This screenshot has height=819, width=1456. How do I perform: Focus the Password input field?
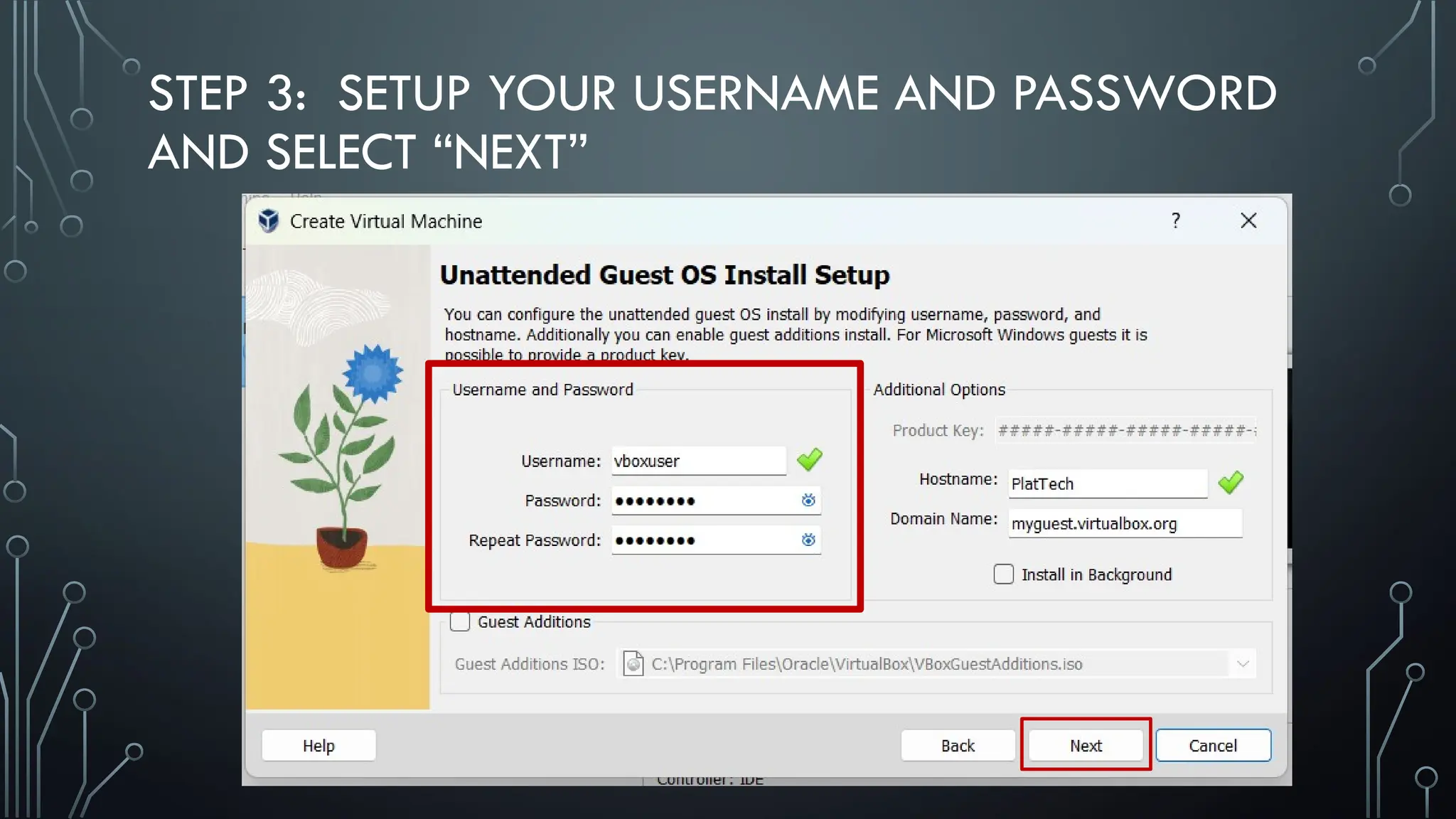pyautogui.click(x=716, y=500)
